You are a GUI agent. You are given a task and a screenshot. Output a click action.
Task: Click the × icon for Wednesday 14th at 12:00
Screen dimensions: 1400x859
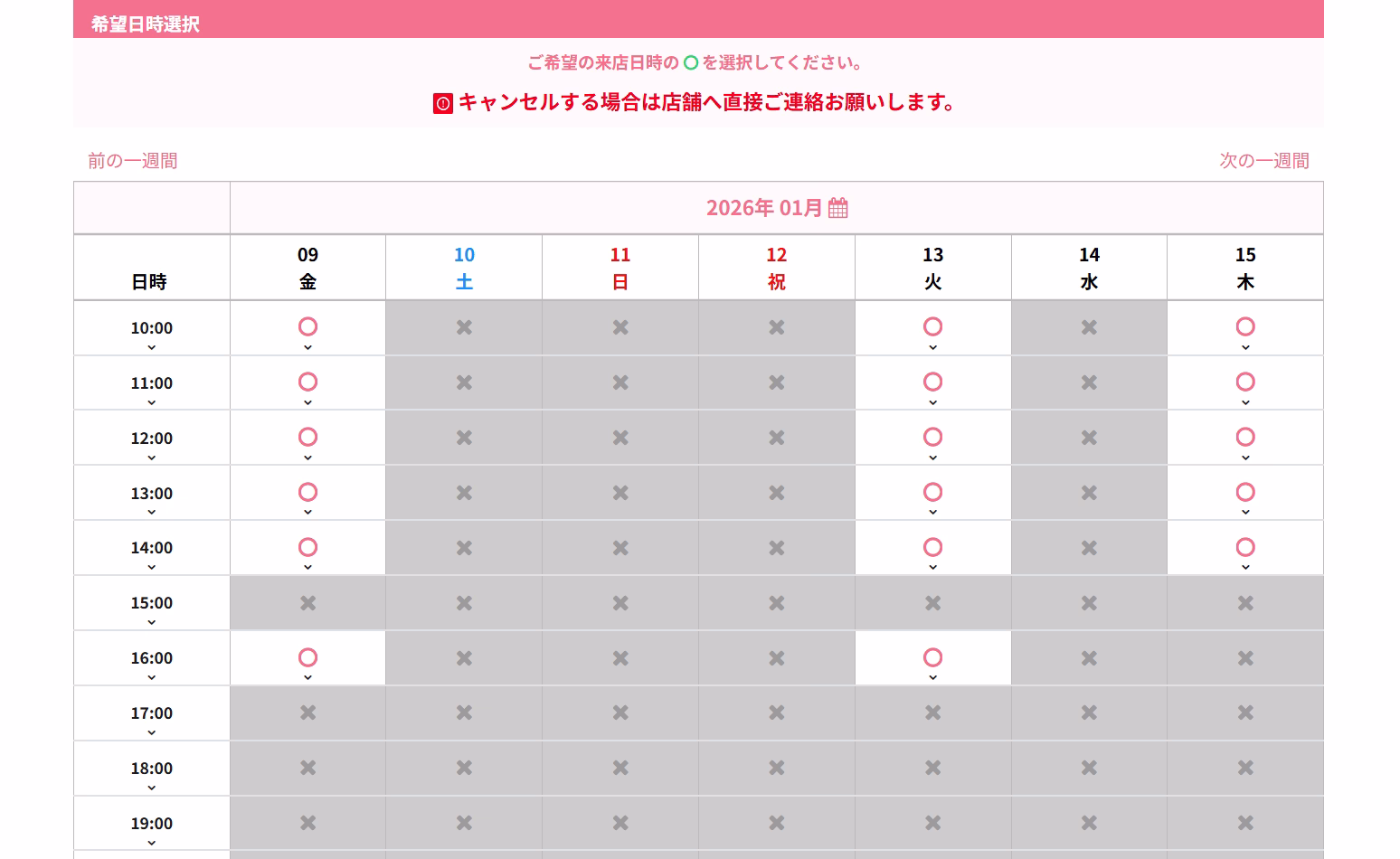click(x=1089, y=438)
